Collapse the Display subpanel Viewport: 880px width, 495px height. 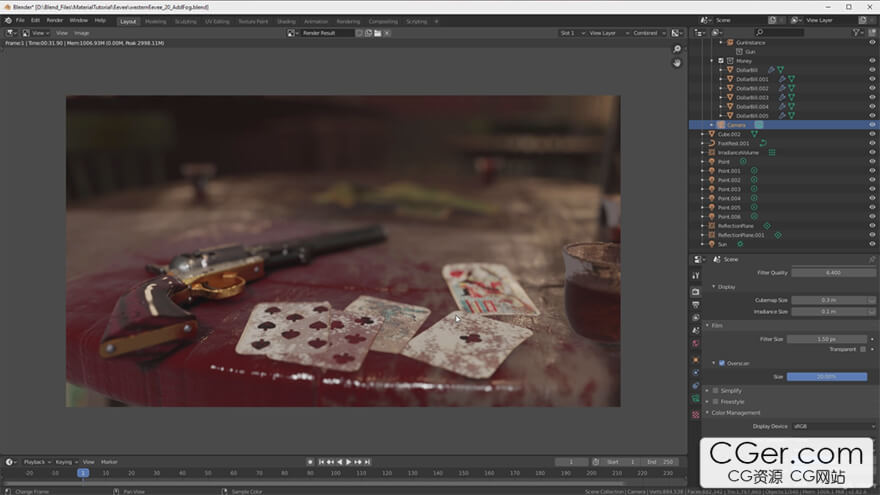(714, 287)
